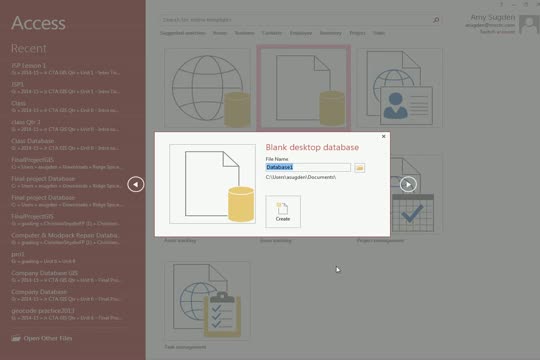This screenshot has height=360, width=540.
Task: Click the File Name text field
Action: 308,167
